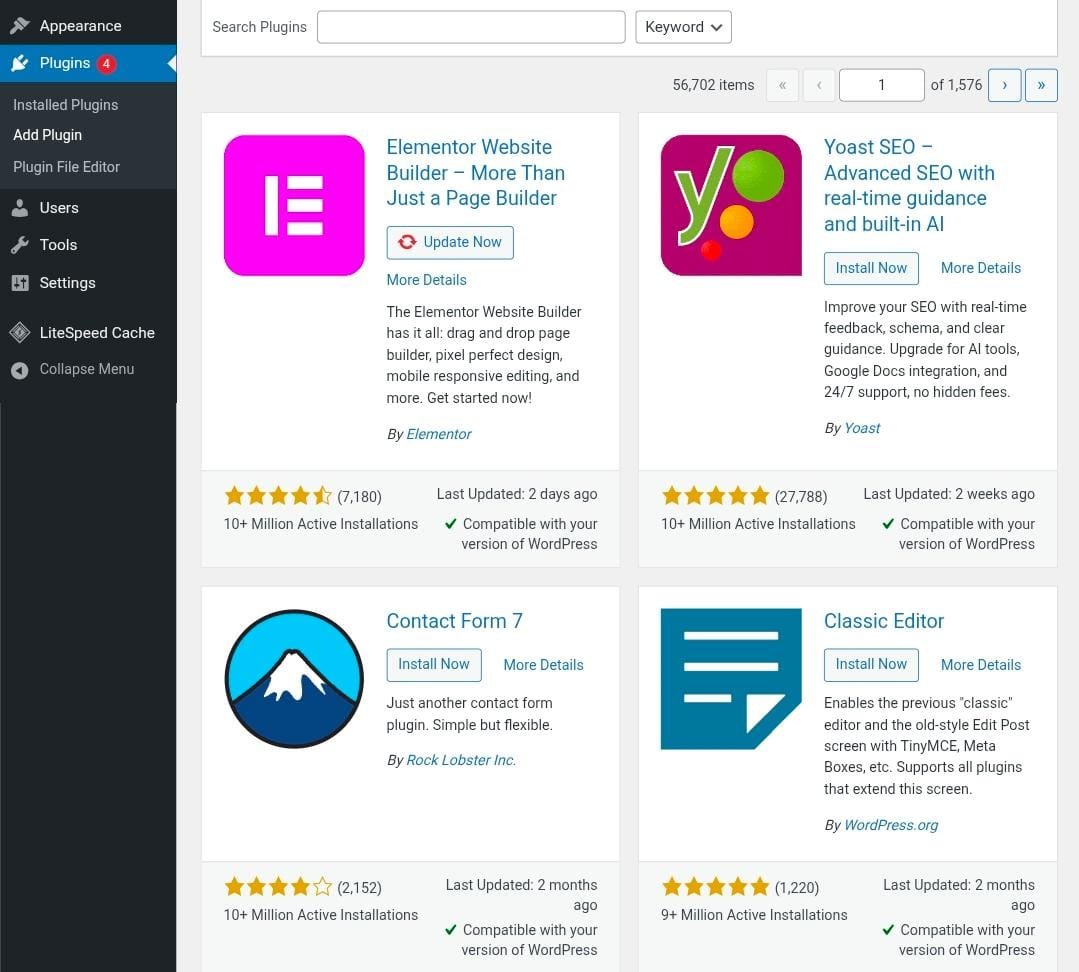Focus the Search Plugins text field

(471, 27)
